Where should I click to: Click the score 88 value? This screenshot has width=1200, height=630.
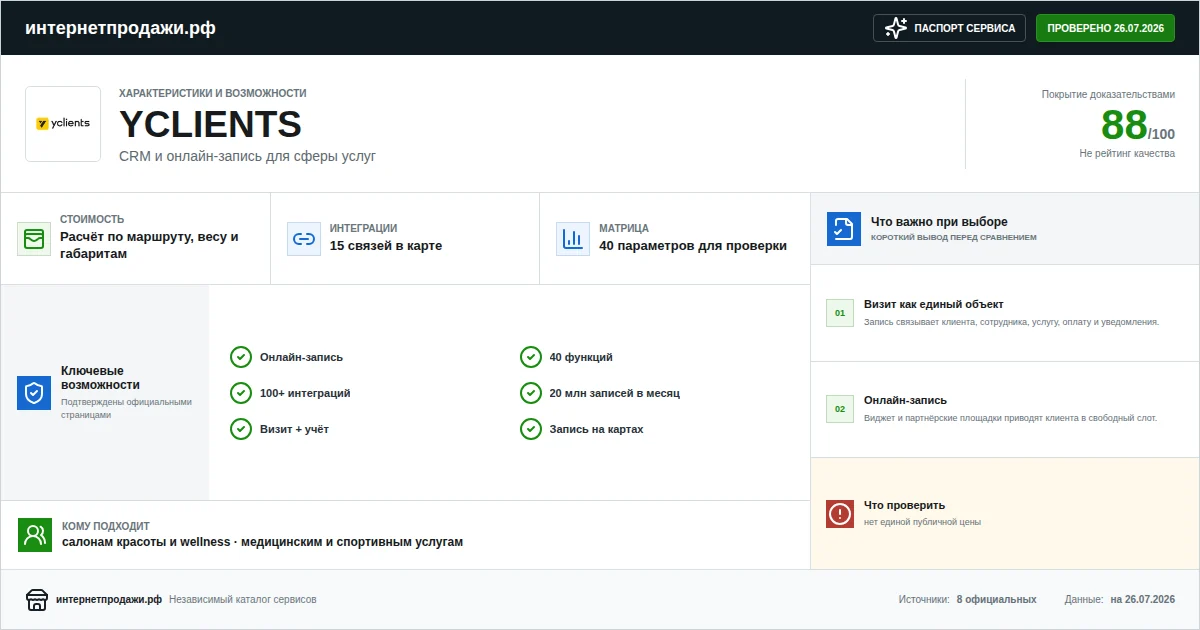click(1124, 125)
